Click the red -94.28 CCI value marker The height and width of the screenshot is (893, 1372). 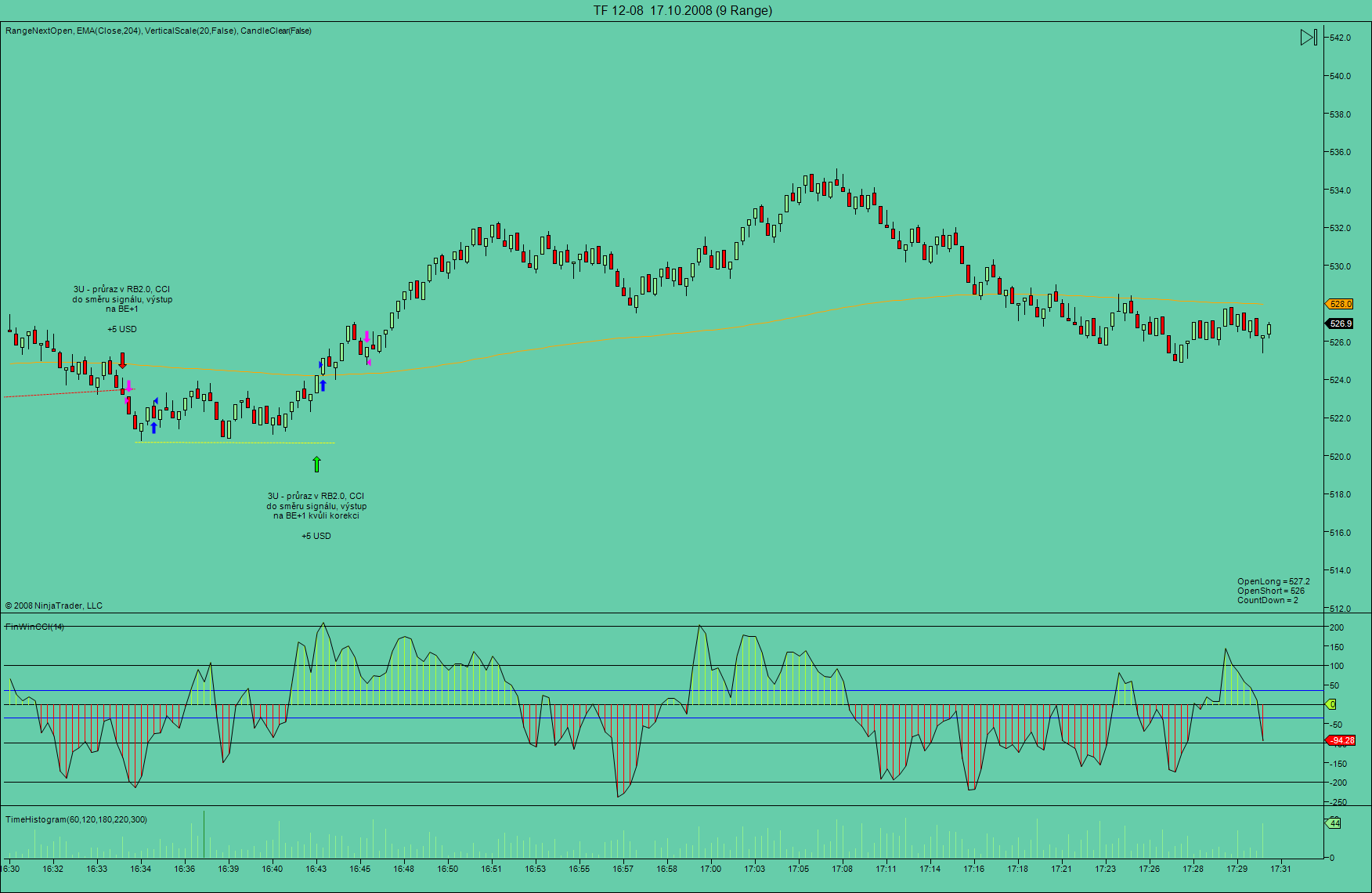1340,740
